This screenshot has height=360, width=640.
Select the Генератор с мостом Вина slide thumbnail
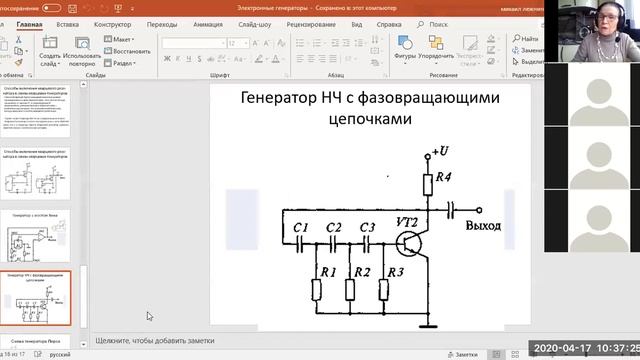pyautogui.click(x=36, y=236)
